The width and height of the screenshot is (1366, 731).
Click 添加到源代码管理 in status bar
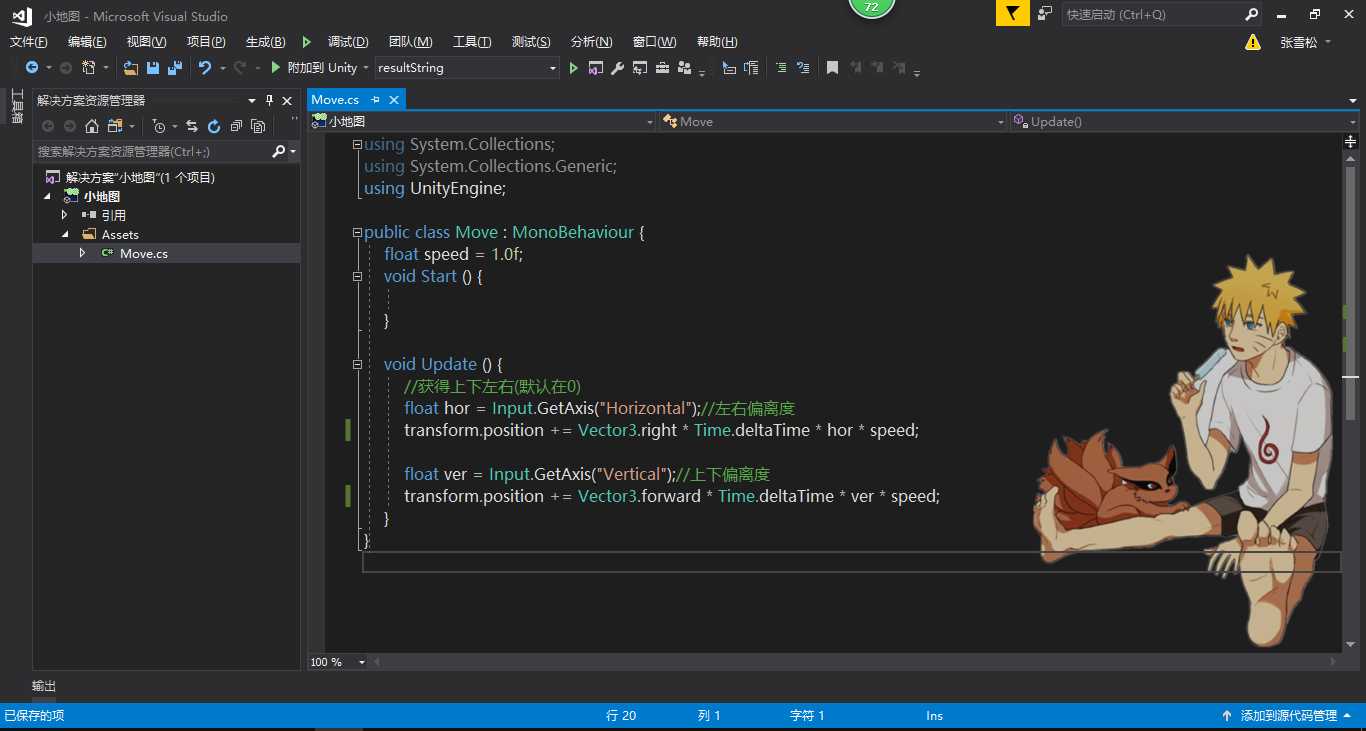[x=1289, y=716]
